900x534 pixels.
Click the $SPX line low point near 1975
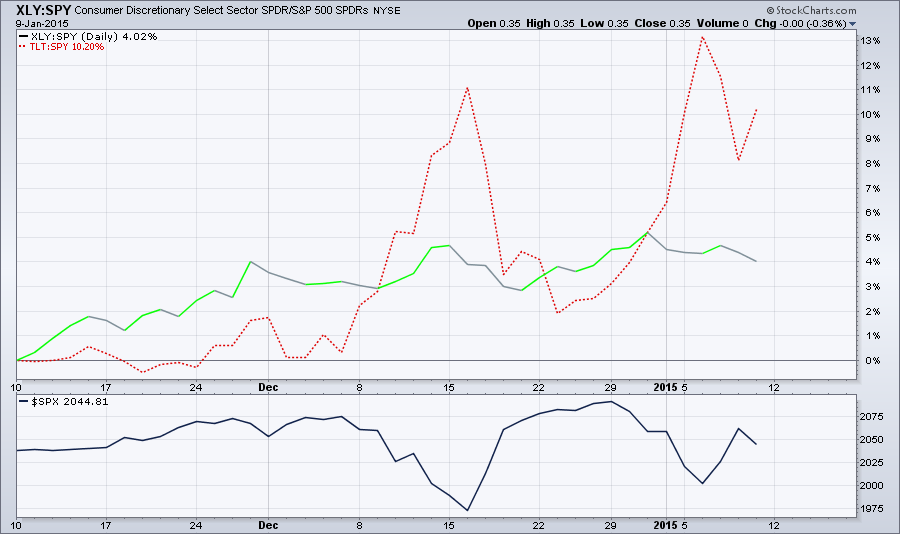pyautogui.click(x=467, y=510)
